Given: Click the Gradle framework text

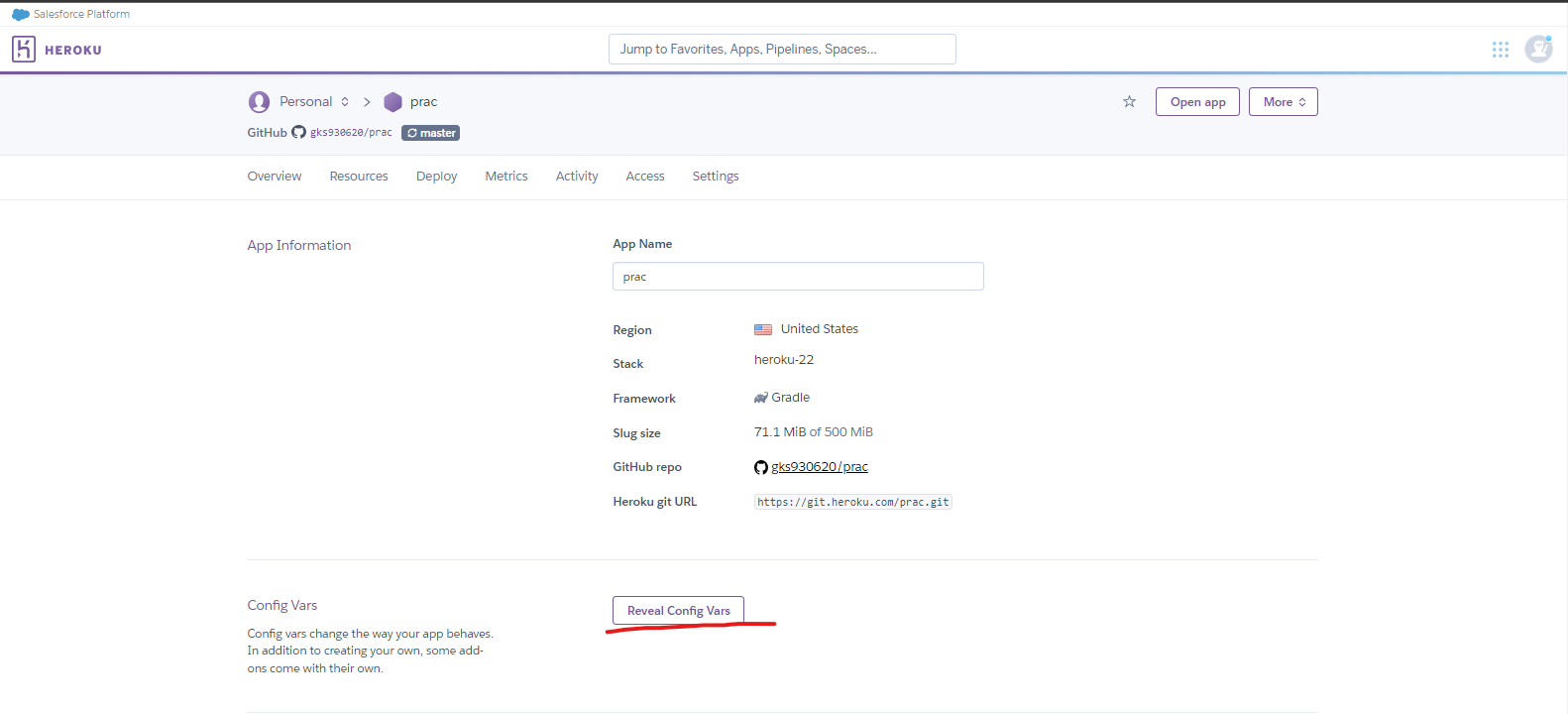Looking at the screenshot, I should (x=791, y=398).
